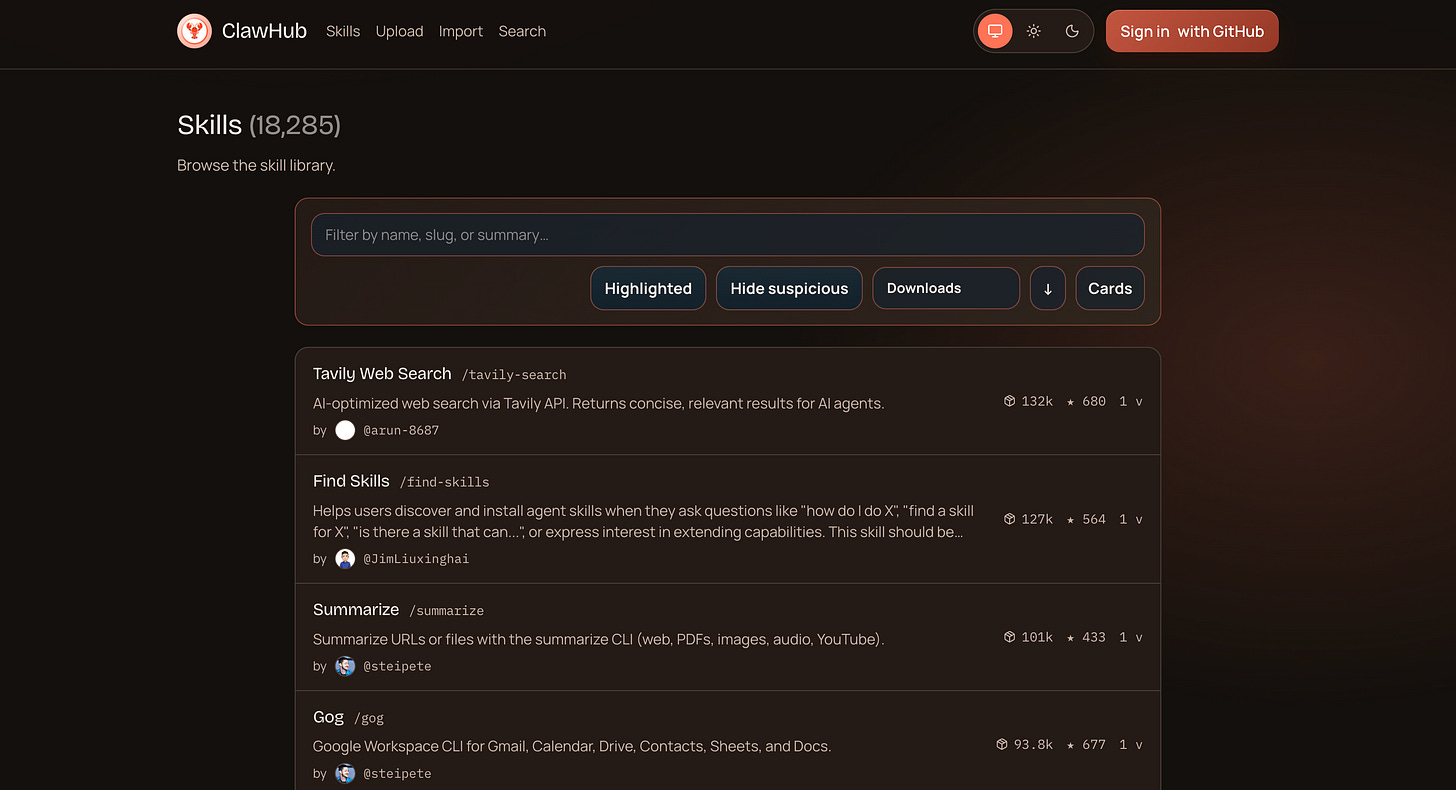Screen dimensions: 1456x790
Task: Click the '1 v' version on Find Skills row
Action: click(1131, 519)
